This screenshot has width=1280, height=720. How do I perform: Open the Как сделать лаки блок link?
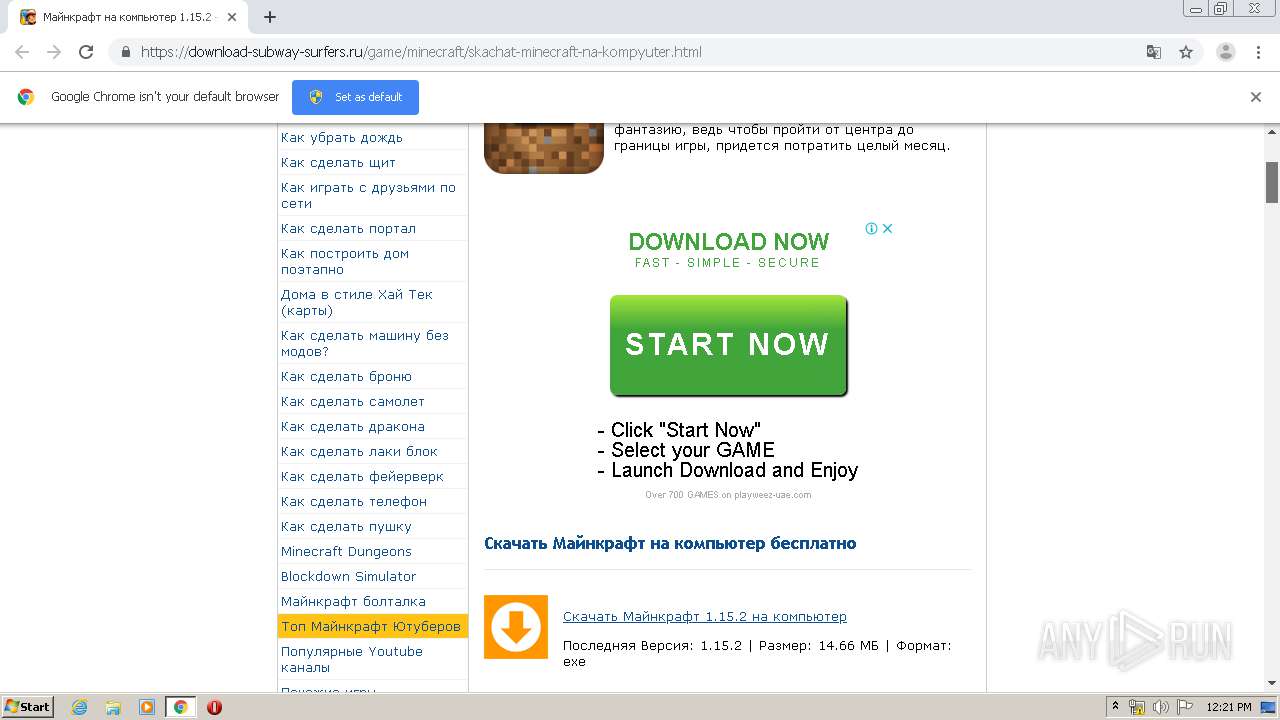click(359, 451)
